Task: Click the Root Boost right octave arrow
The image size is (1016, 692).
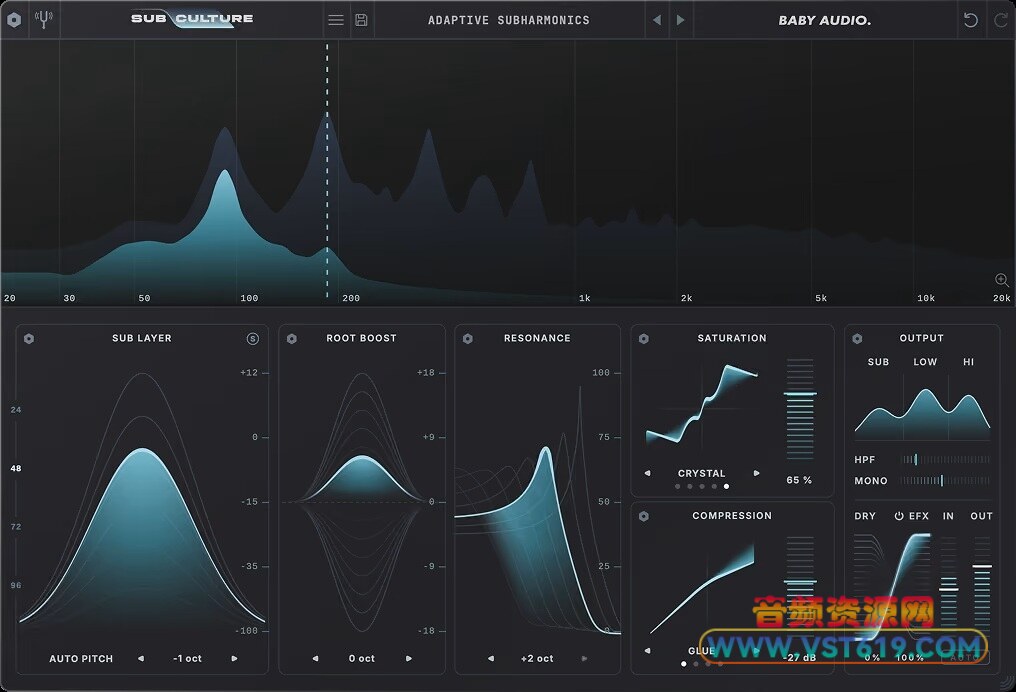Action: click(409, 658)
